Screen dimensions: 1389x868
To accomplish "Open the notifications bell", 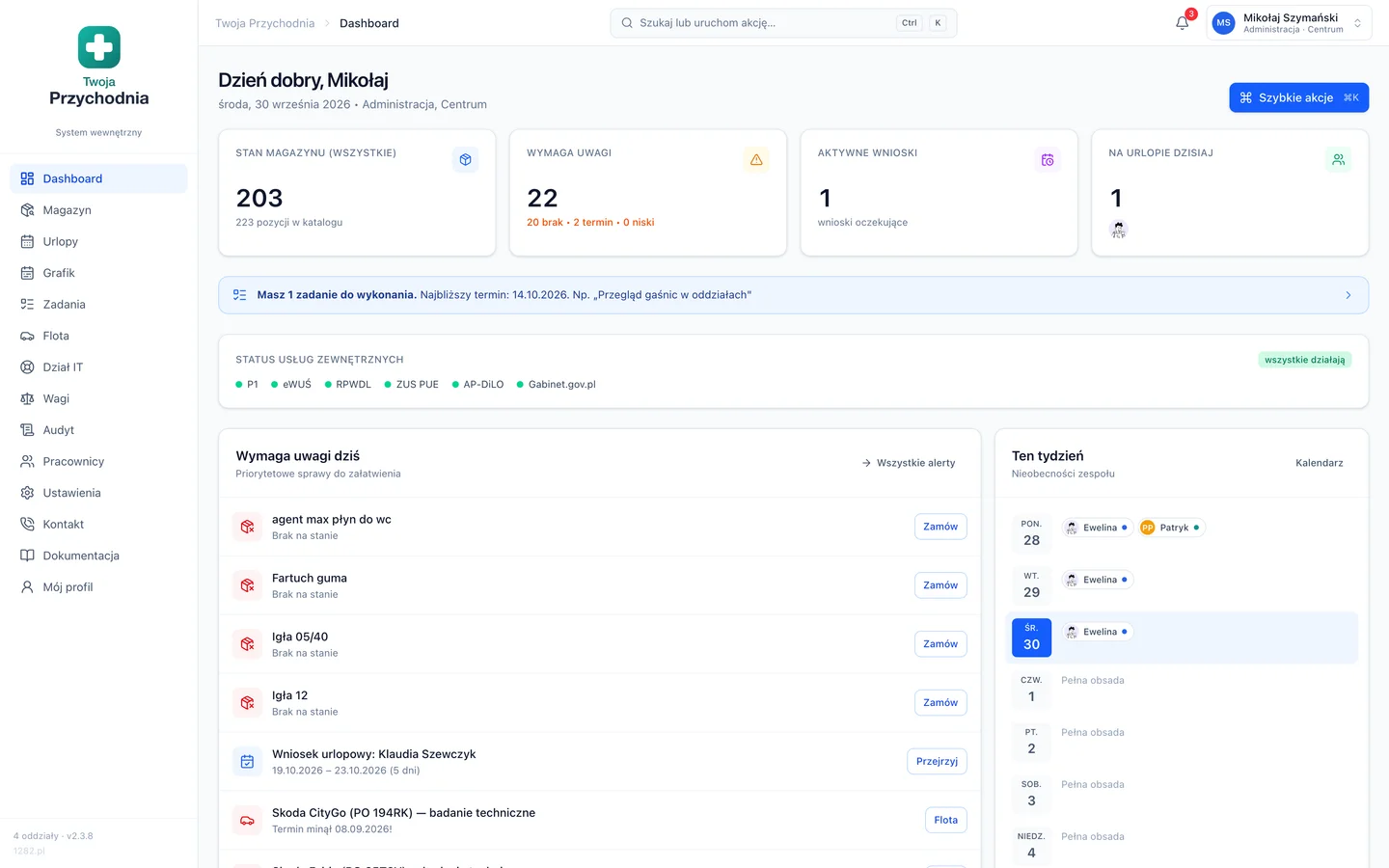I will pyautogui.click(x=1183, y=23).
